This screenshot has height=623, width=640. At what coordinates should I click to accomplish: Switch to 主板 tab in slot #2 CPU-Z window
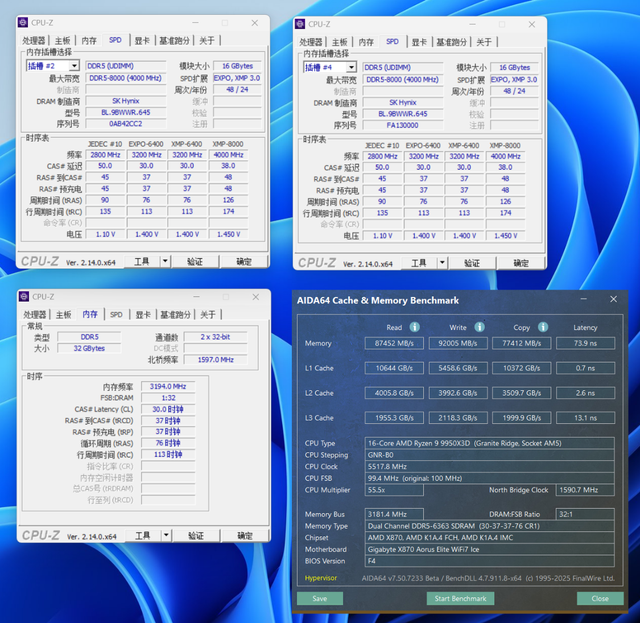62,40
